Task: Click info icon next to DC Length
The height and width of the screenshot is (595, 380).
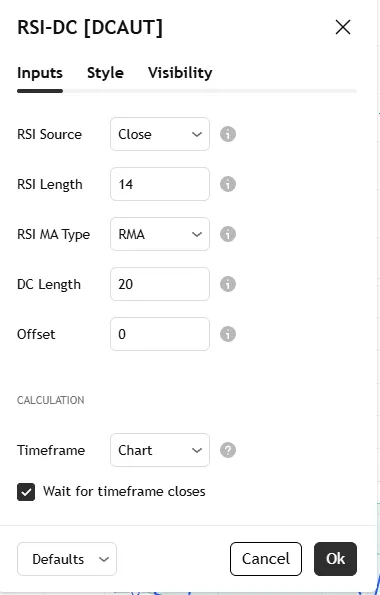Action: [228, 284]
